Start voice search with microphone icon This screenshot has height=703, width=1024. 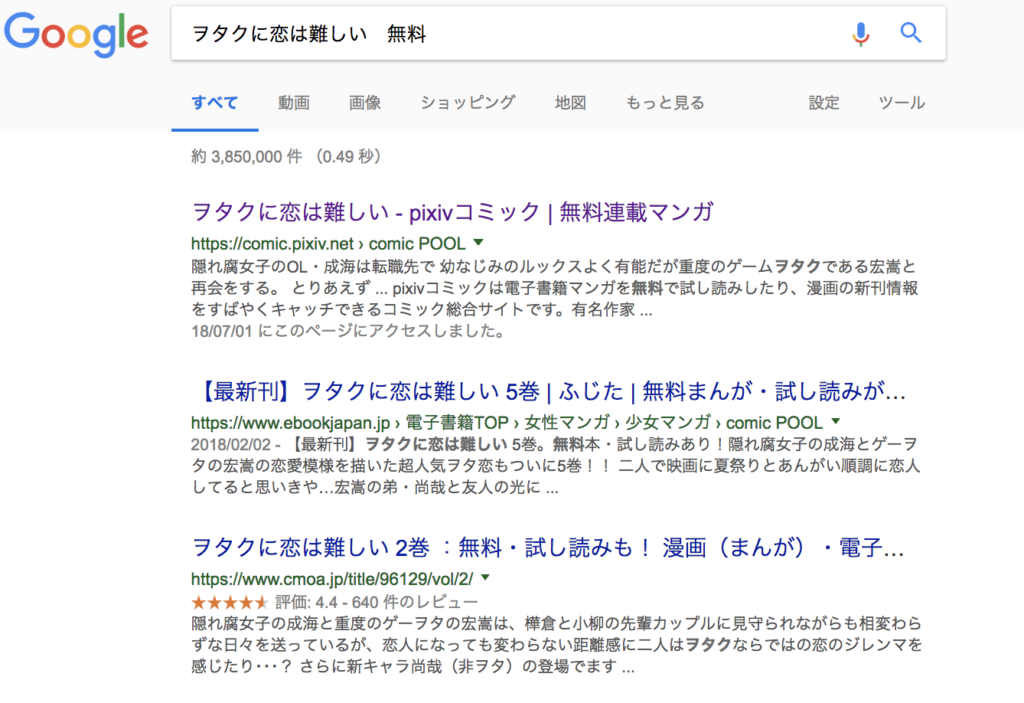[861, 33]
